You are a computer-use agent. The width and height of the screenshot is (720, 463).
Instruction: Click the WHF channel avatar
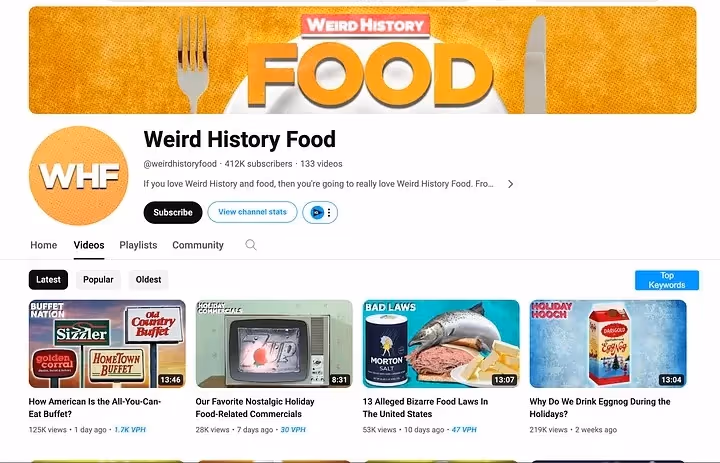point(79,176)
